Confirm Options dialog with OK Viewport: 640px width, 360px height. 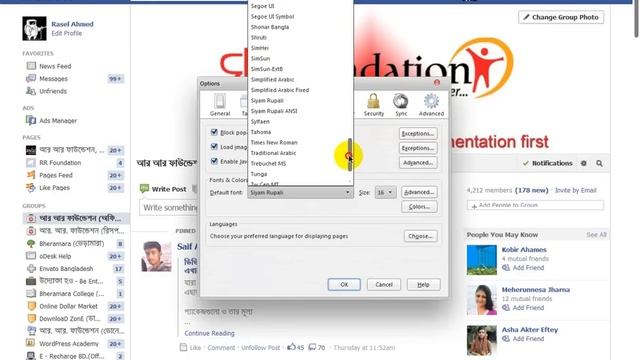(344, 284)
